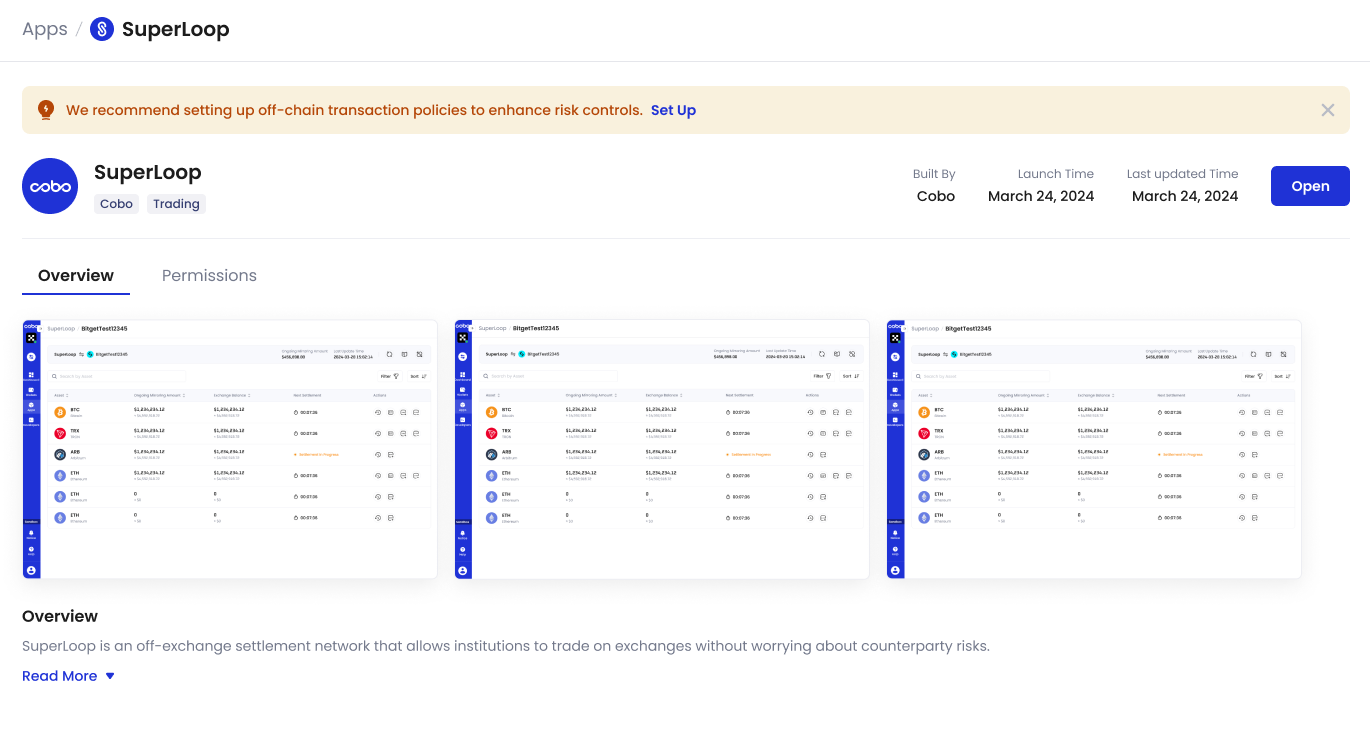Click the Read More arrow icon
The width and height of the screenshot is (1370, 742).
click(110, 676)
